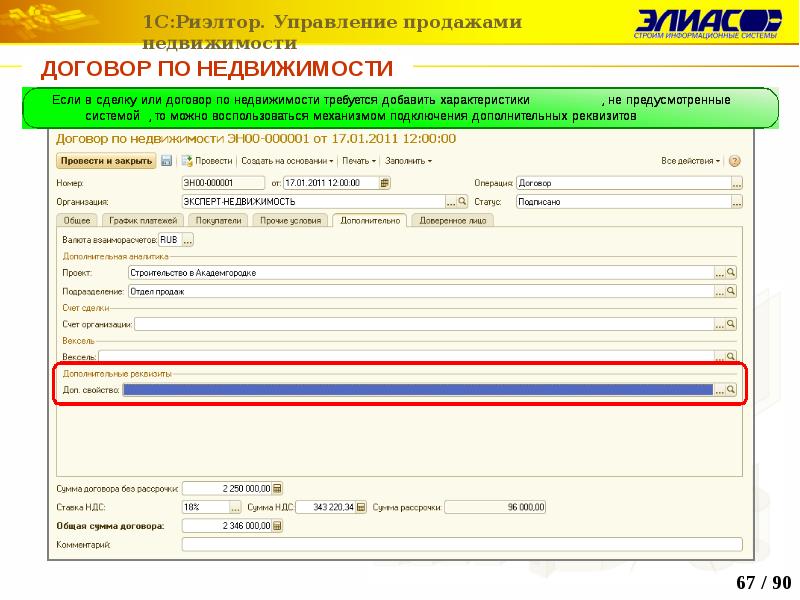
Task: Open calculator icon beside Общая сумма договора
Action: (278, 526)
